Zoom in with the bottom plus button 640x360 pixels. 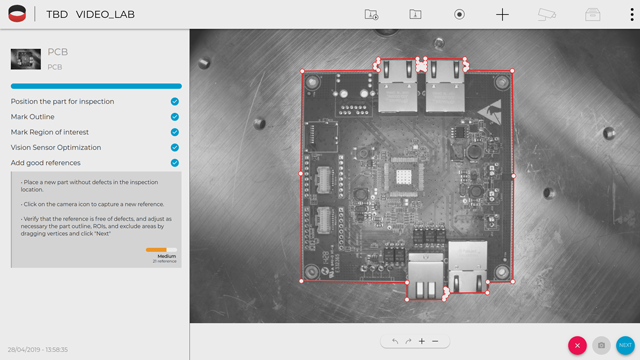(422, 341)
